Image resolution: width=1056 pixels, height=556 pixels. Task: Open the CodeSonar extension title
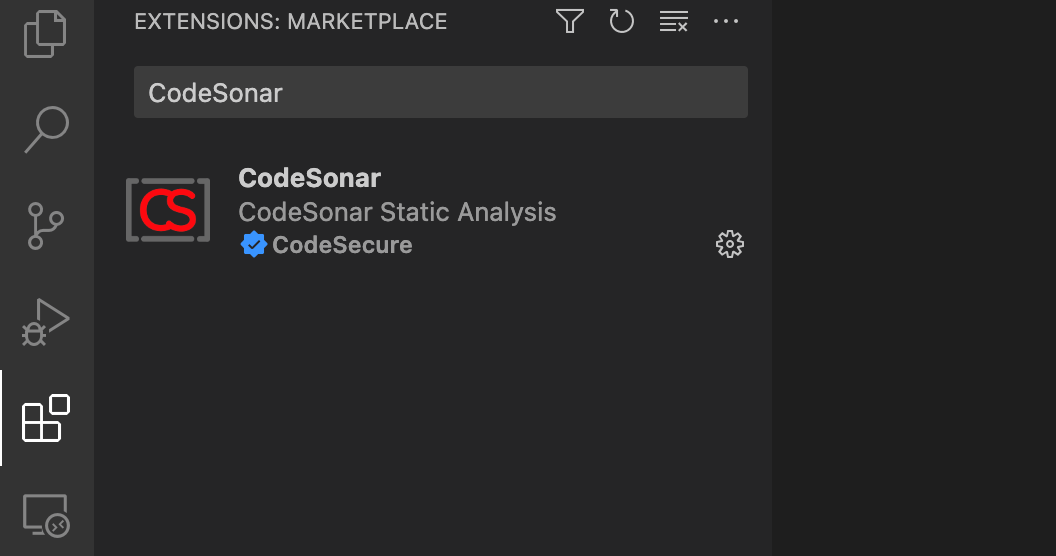click(x=310, y=178)
